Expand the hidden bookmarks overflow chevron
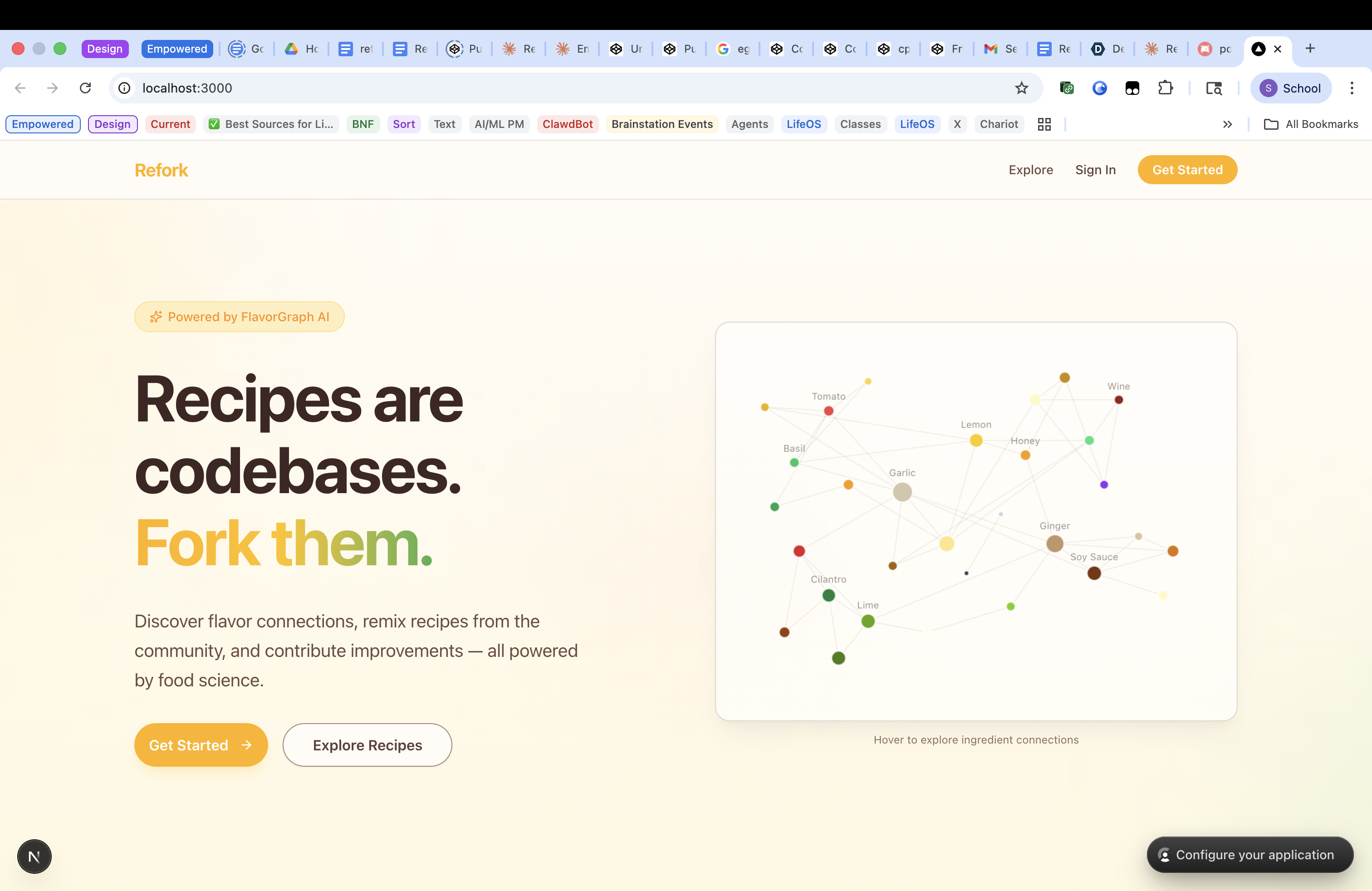Image resolution: width=1372 pixels, height=891 pixels. click(x=1227, y=124)
